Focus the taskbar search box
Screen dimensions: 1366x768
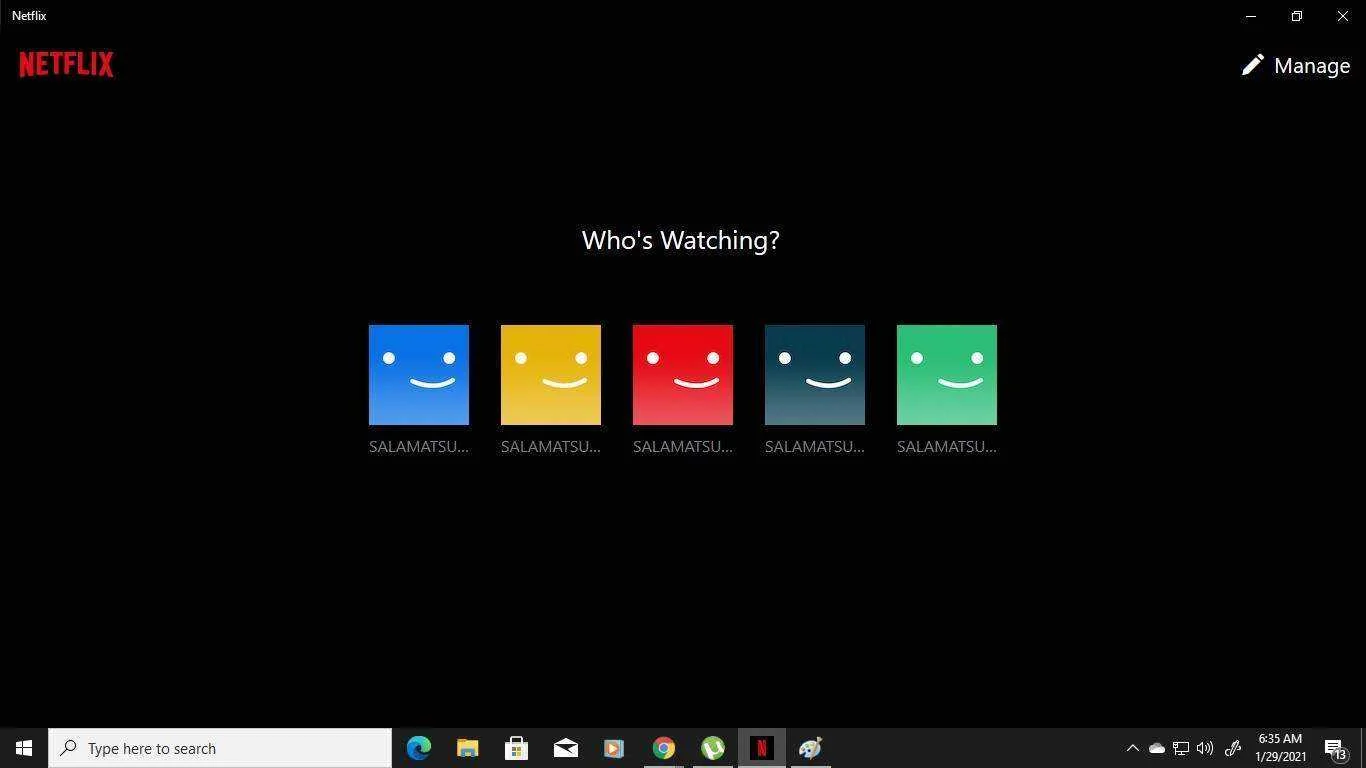220,748
